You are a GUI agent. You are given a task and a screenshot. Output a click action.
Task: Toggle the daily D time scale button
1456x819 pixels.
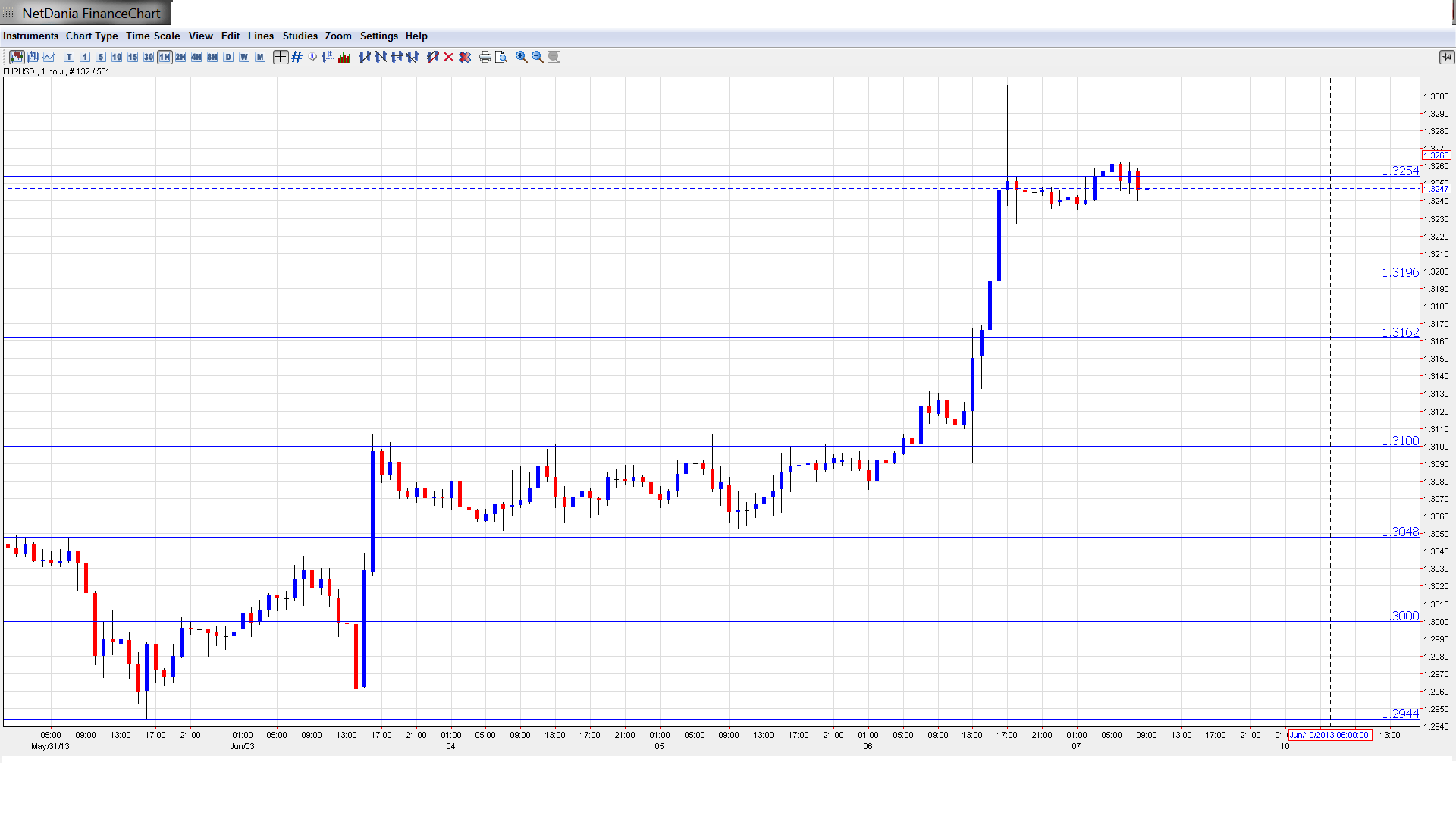(x=228, y=57)
